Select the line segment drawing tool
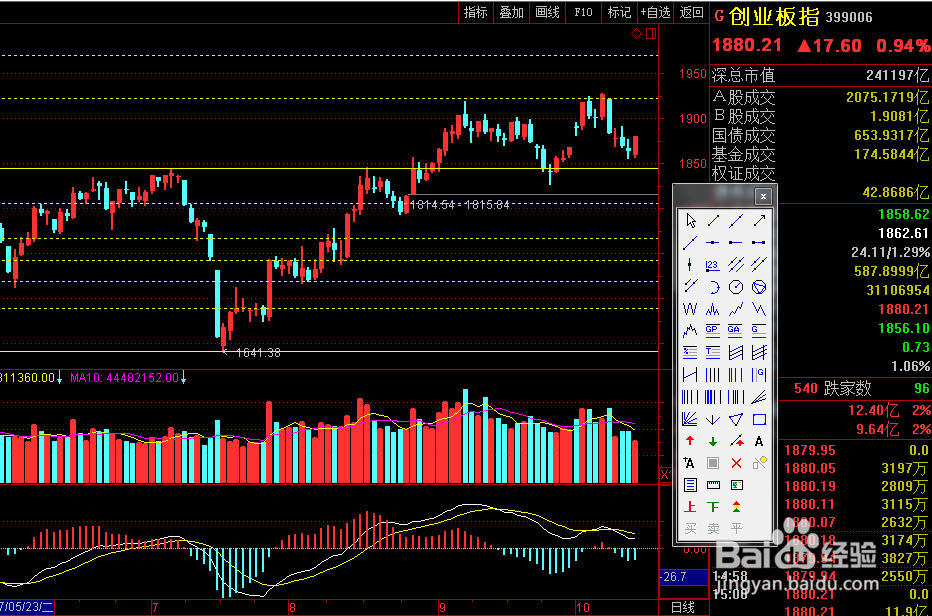Image resolution: width=932 pixels, height=616 pixels. tap(713, 221)
